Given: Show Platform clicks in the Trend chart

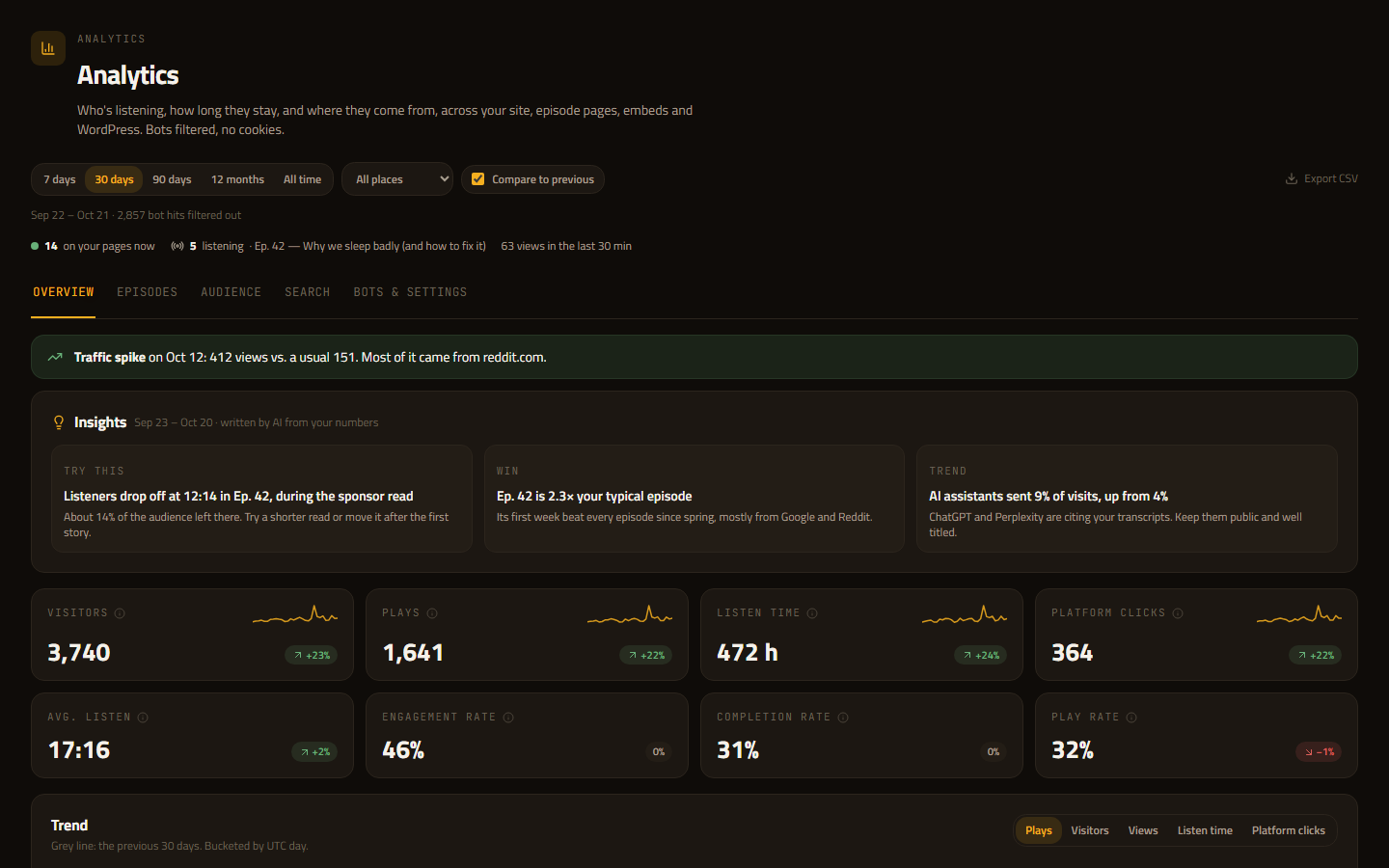Looking at the screenshot, I should pos(1289,830).
